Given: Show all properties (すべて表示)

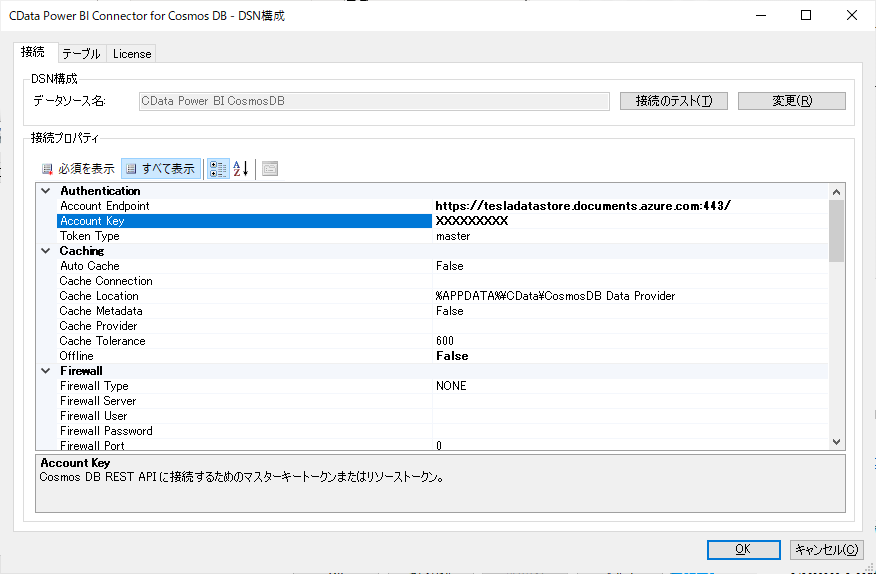Looking at the screenshot, I should point(161,168).
